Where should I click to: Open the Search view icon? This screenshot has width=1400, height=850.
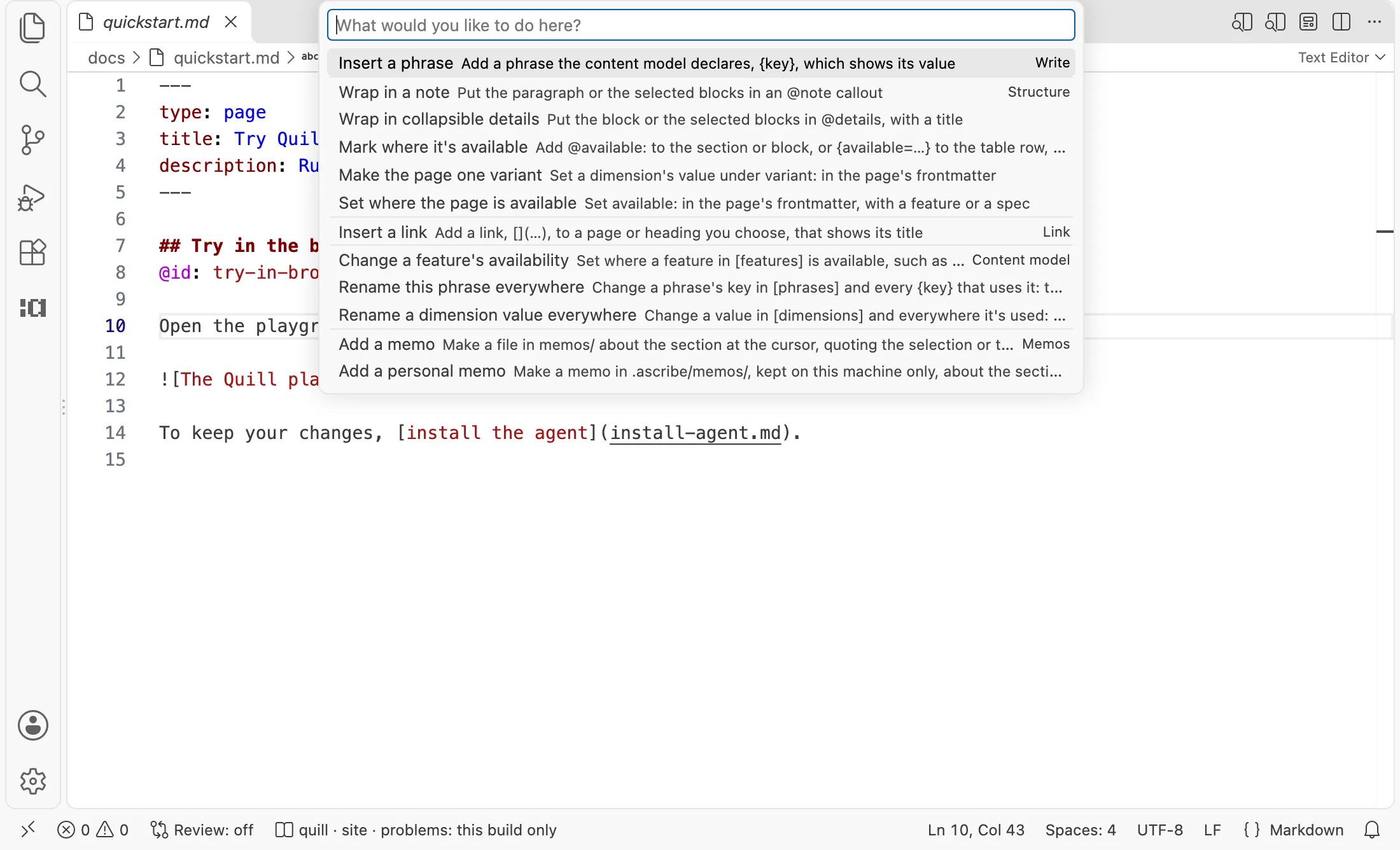coord(32,84)
